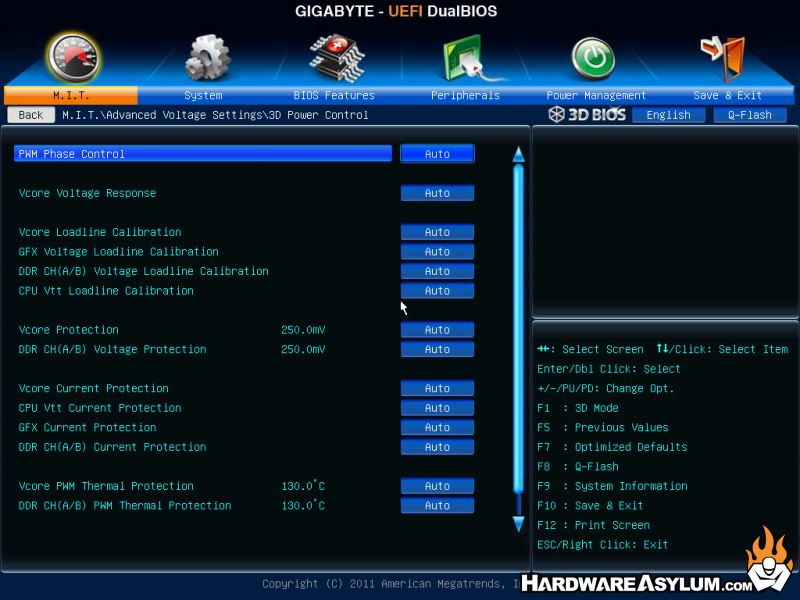The height and width of the screenshot is (600, 800).
Task: Open CPU Vtt Loadline Calibration Auto dropdown
Action: coord(437,290)
